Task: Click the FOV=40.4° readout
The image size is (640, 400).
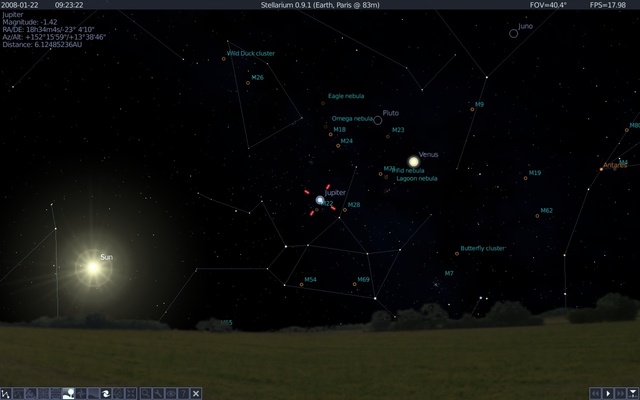Action: click(548, 5)
